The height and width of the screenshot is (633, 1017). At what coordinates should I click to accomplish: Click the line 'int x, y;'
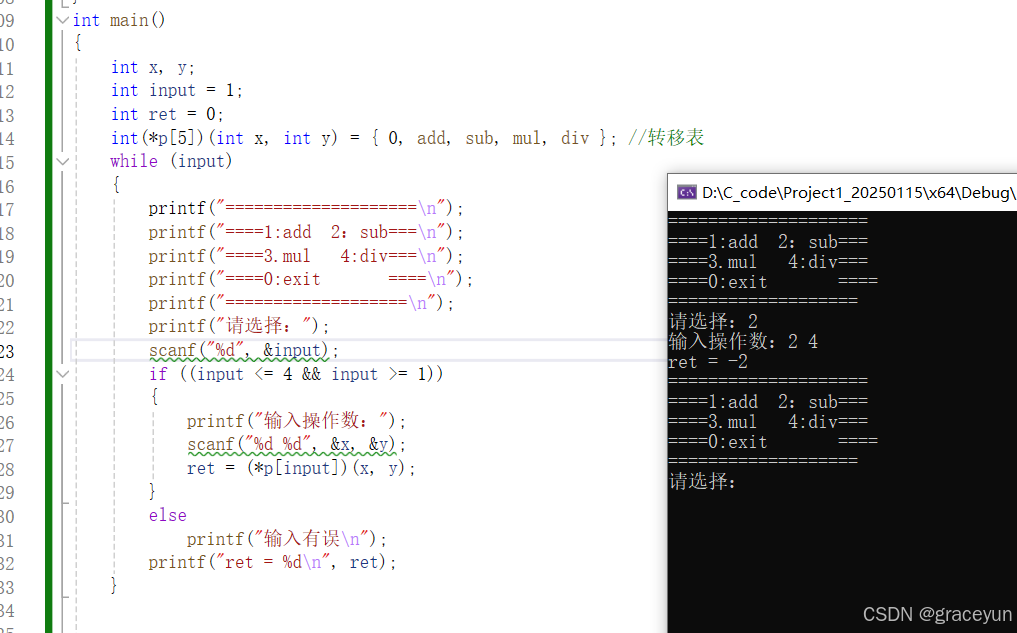click(x=152, y=67)
